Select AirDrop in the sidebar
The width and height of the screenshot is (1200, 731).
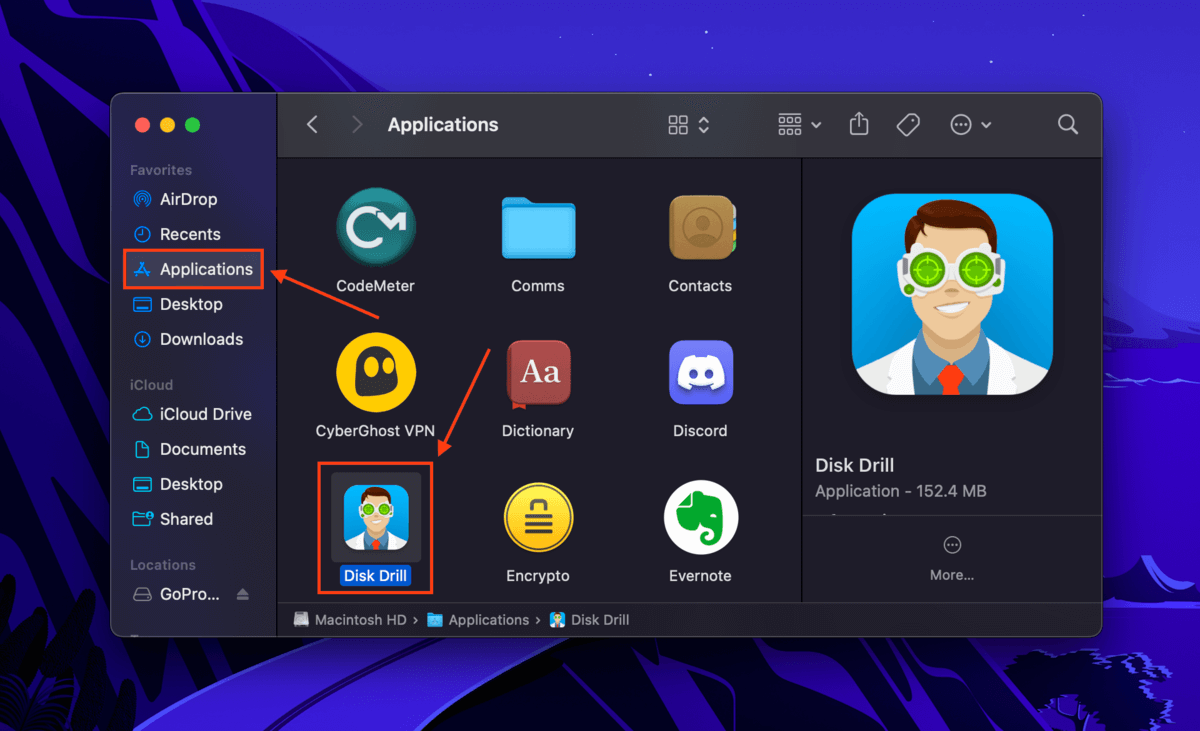[190, 199]
